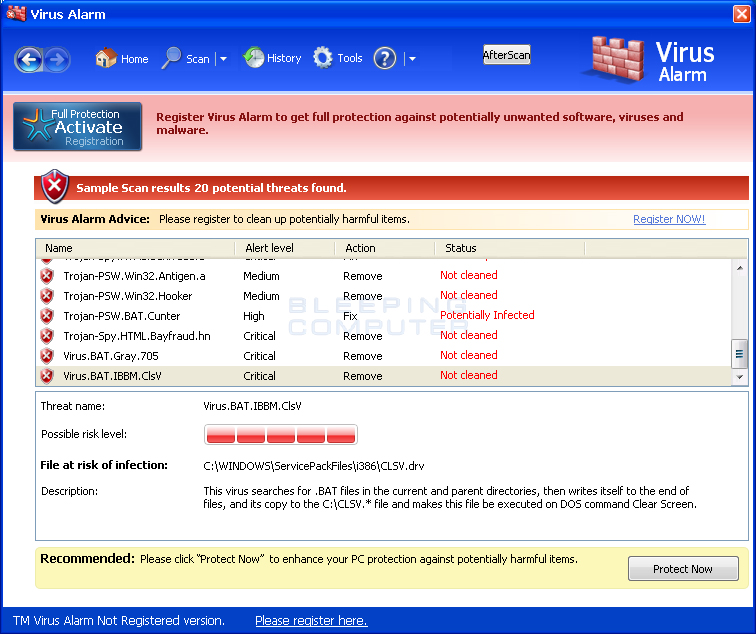Image resolution: width=756 pixels, height=634 pixels.
Task: Click High alert level for Trojan-PSW.BAT.Cunter
Action: tap(254, 316)
